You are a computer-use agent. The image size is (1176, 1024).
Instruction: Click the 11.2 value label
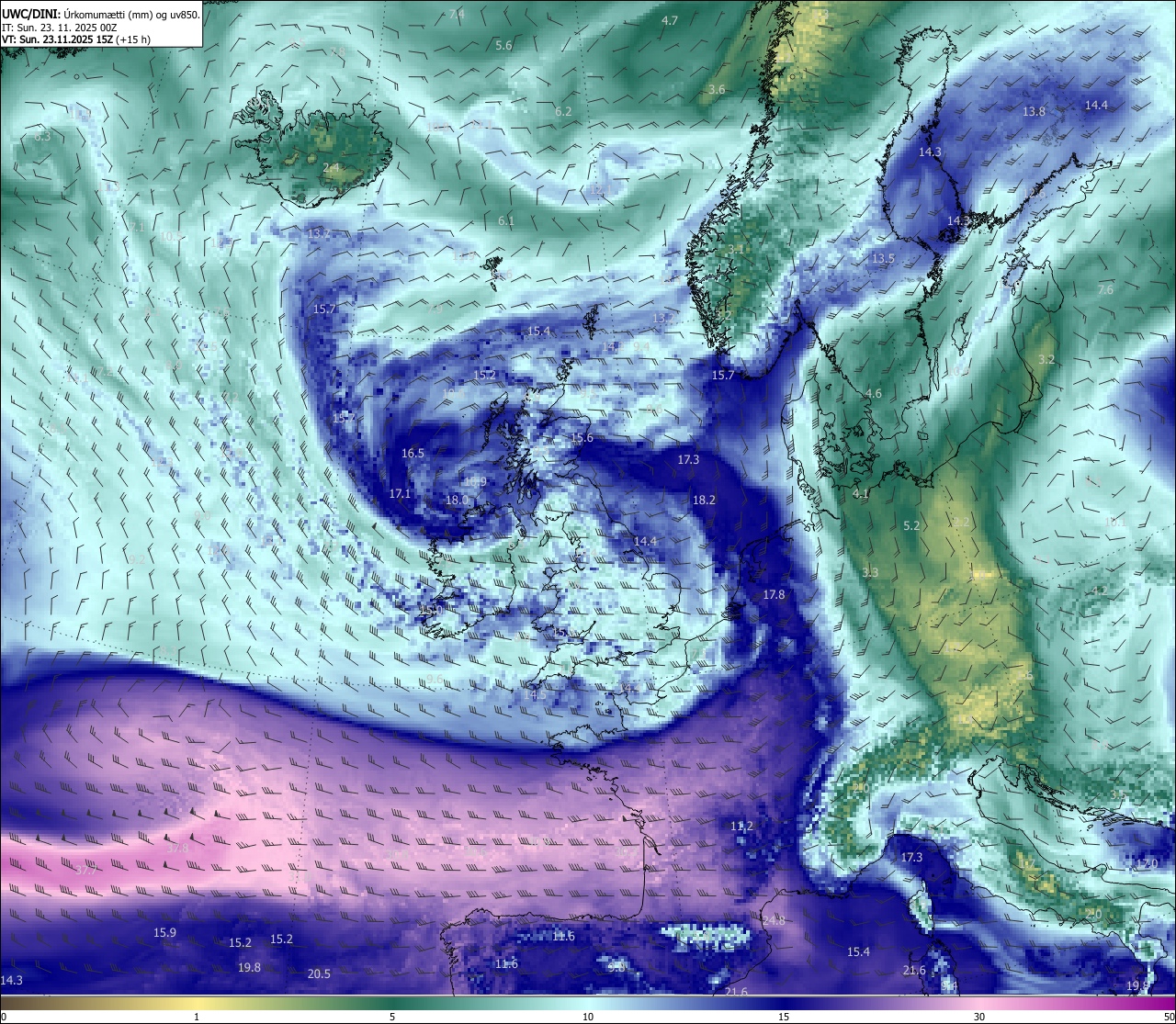pos(741,826)
